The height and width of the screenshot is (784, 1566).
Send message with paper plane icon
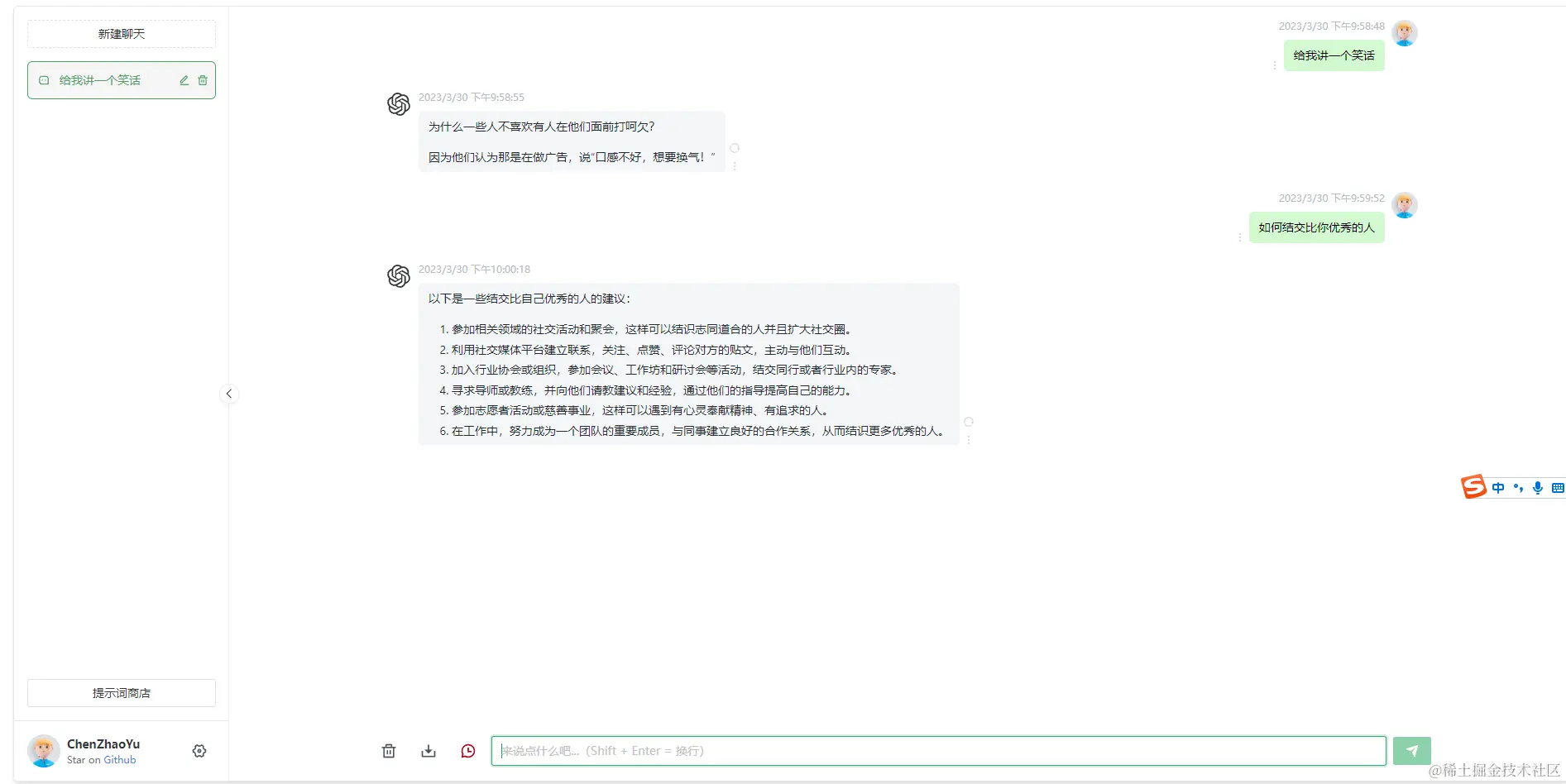pyautogui.click(x=1412, y=750)
